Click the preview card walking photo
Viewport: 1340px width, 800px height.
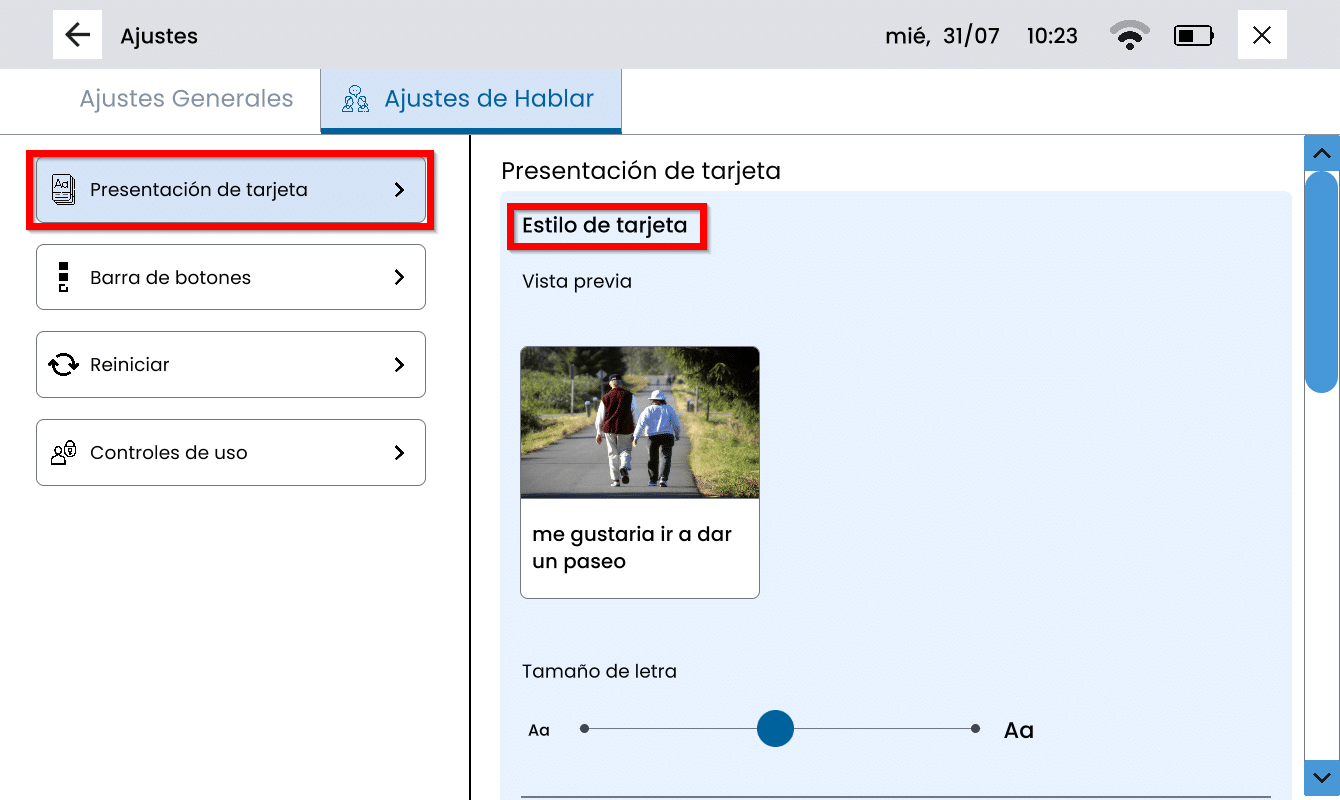(640, 422)
